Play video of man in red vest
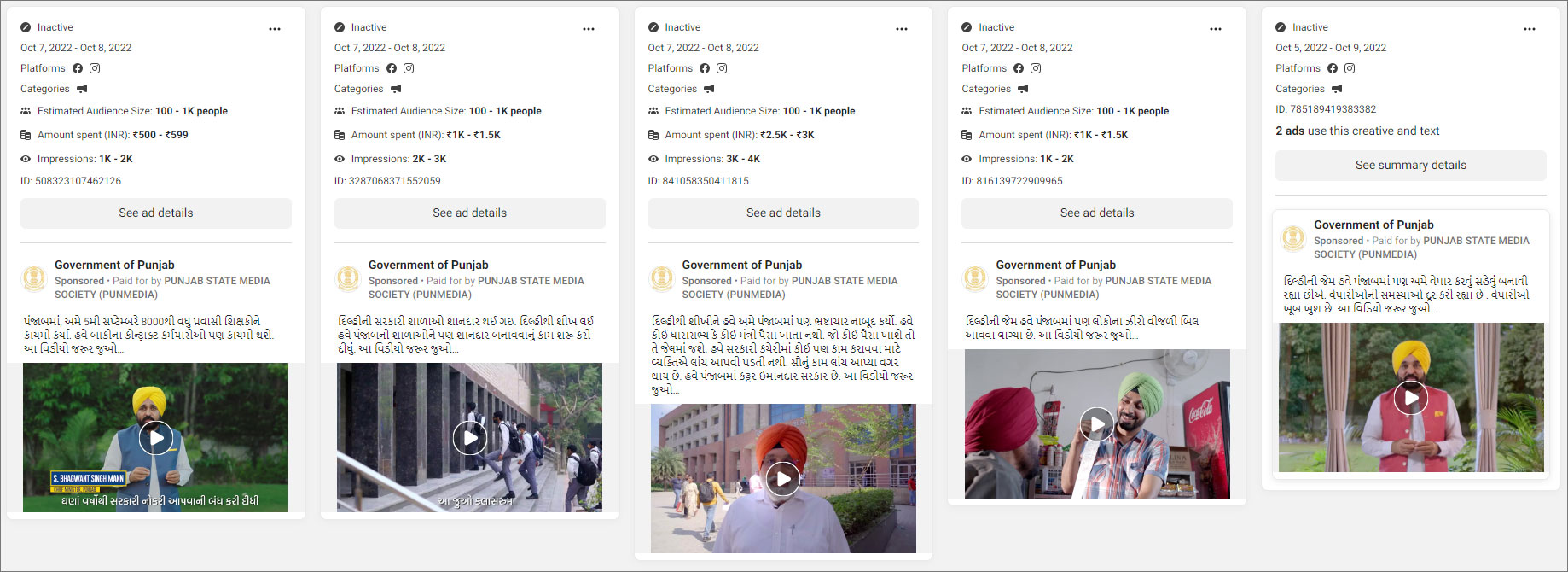This screenshot has width=1568, height=572. [1410, 398]
